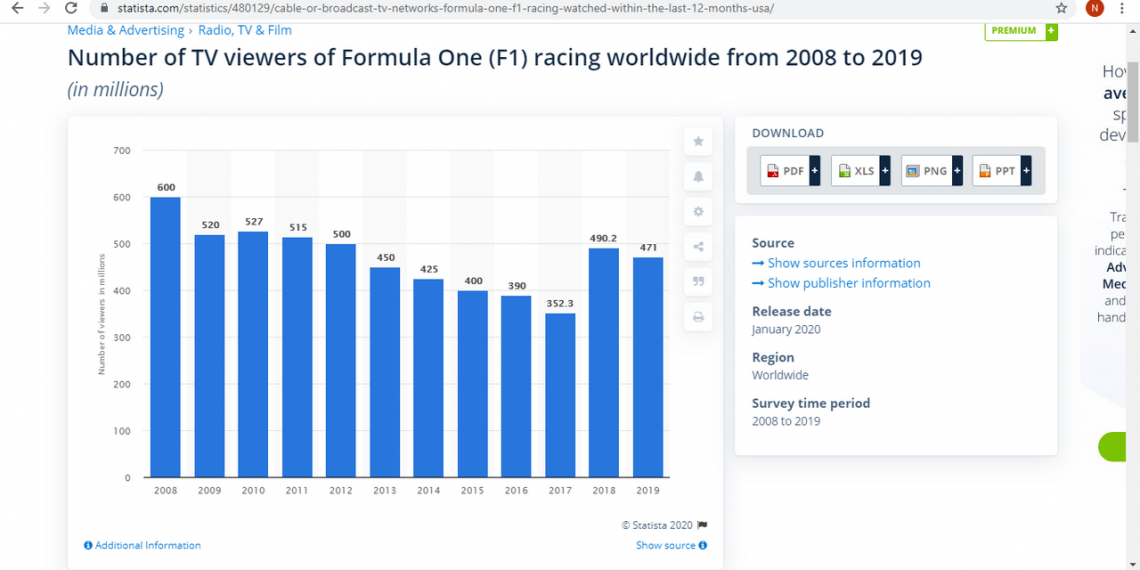Screen dimensions: 1140x570
Task: Click the star favorite icon beside chart
Action: pos(698,142)
